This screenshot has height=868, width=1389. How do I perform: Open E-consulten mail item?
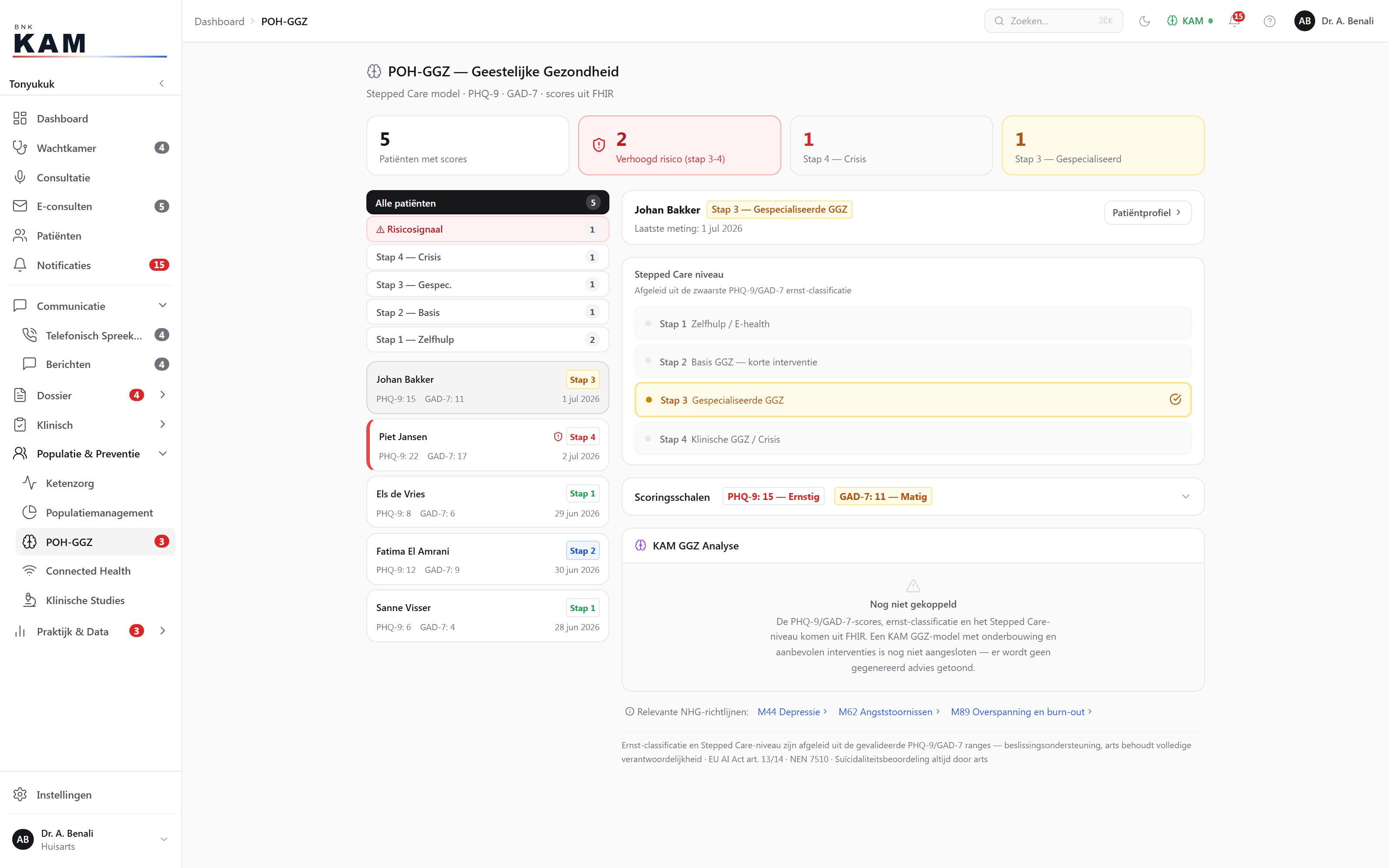pyautogui.click(x=91, y=206)
